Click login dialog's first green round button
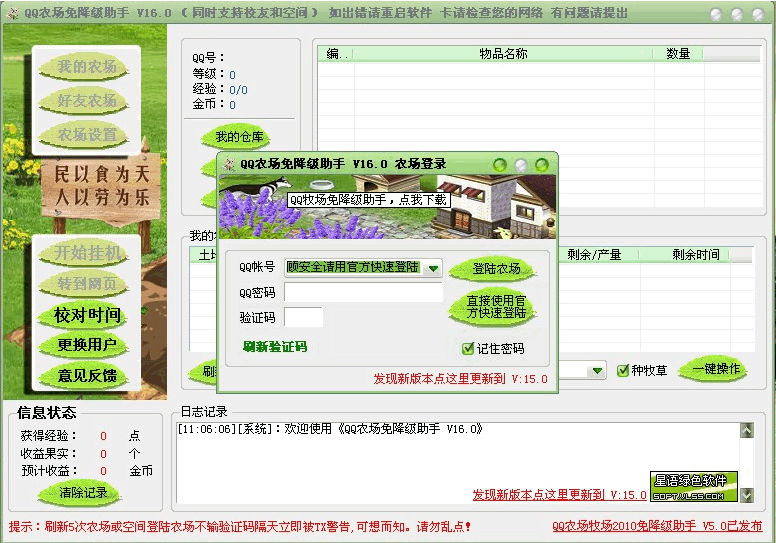The height and width of the screenshot is (543, 776). [x=500, y=165]
